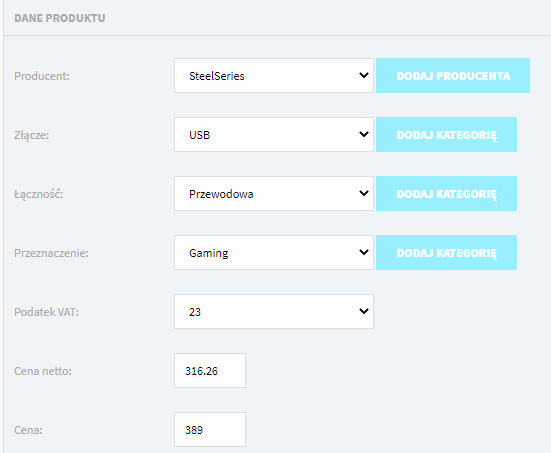The height and width of the screenshot is (453, 551).
Task: Open the Przeznaczenie dropdown showing Gaming
Action: (274, 253)
